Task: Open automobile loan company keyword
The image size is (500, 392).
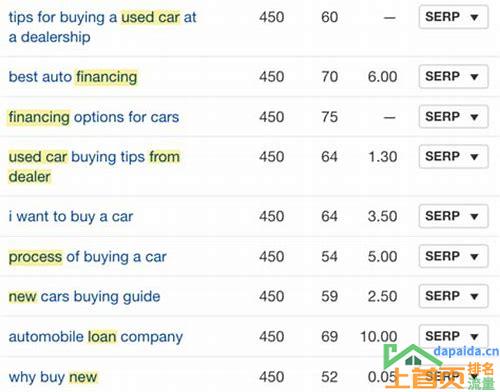Action: click(96, 337)
